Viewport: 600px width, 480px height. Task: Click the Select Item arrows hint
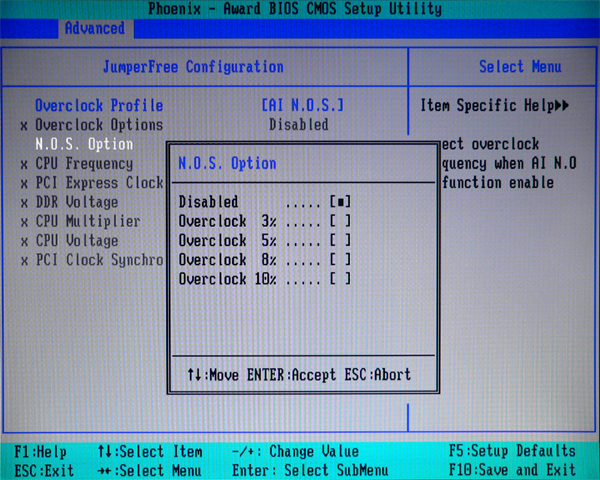click(150, 452)
